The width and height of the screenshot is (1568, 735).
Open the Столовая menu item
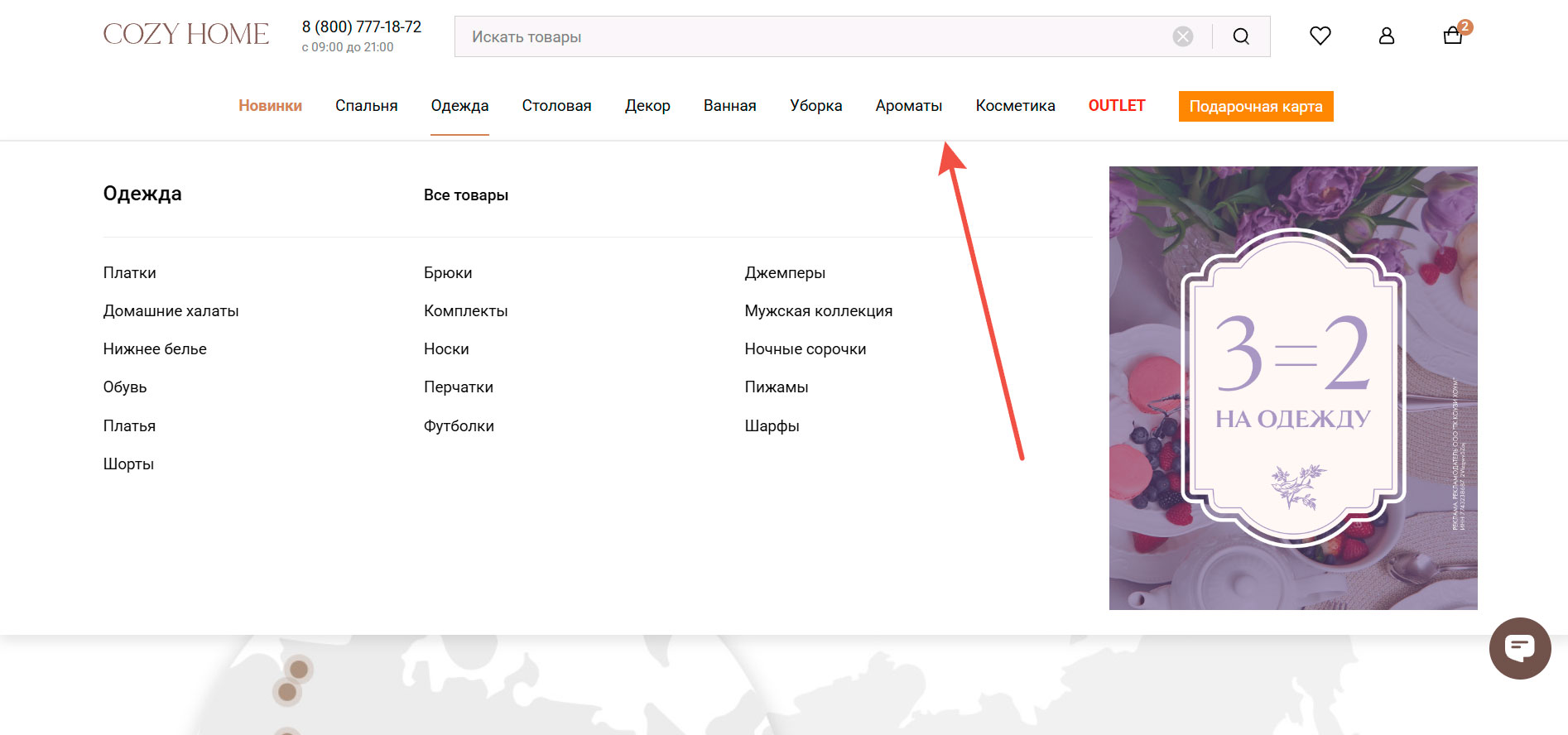pos(556,106)
